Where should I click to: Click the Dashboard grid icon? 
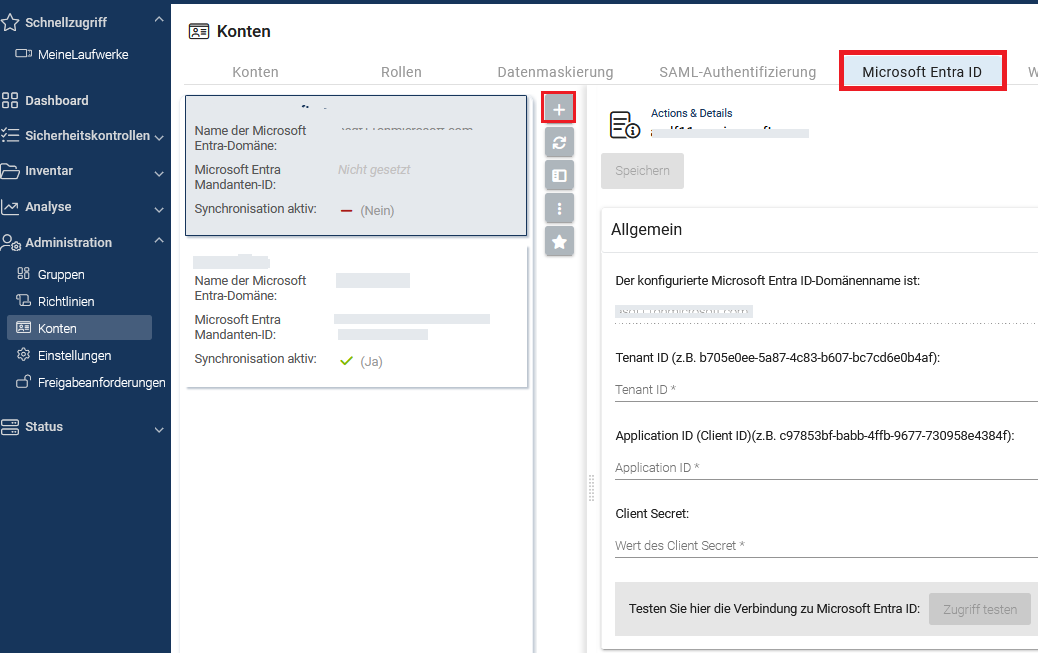click(x=10, y=101)
